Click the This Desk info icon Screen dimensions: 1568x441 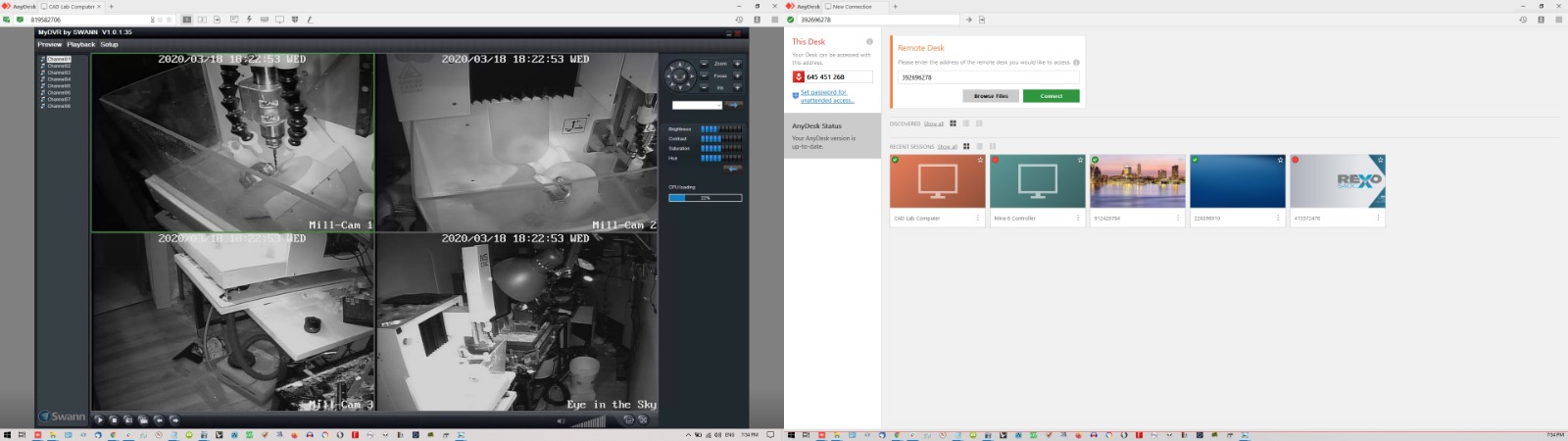tap(869, 41)
